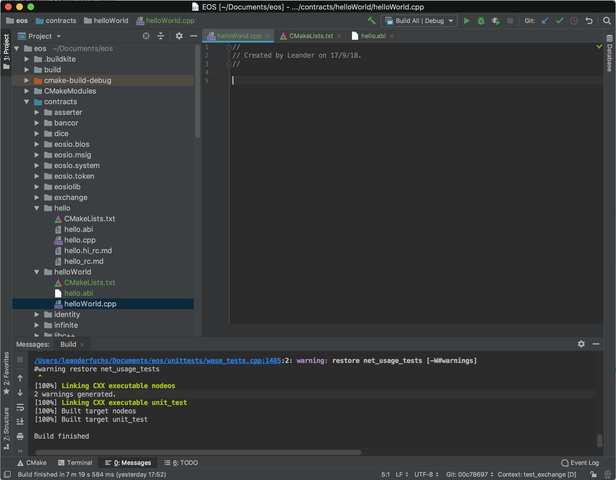Open the Event Log button
Image resolution: width=616 pixels, height=480 pixels.
pos(580,463)
